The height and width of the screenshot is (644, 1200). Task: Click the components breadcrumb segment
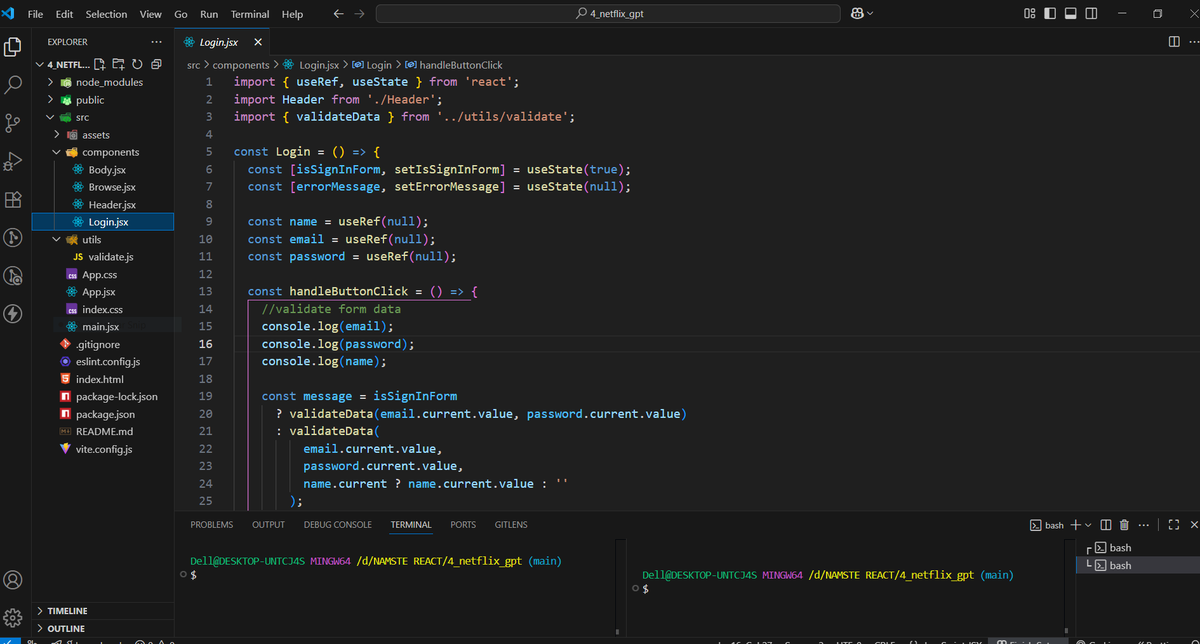(x=241, y=65)
